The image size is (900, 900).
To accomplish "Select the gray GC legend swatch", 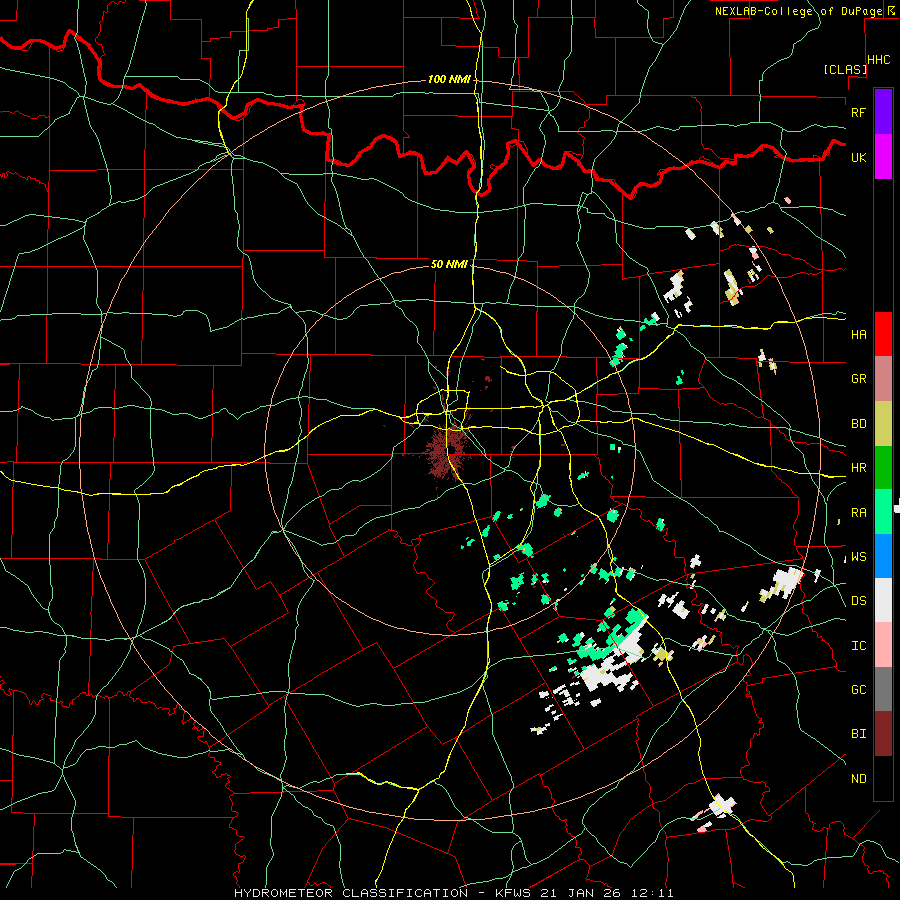I will [883, 689].
